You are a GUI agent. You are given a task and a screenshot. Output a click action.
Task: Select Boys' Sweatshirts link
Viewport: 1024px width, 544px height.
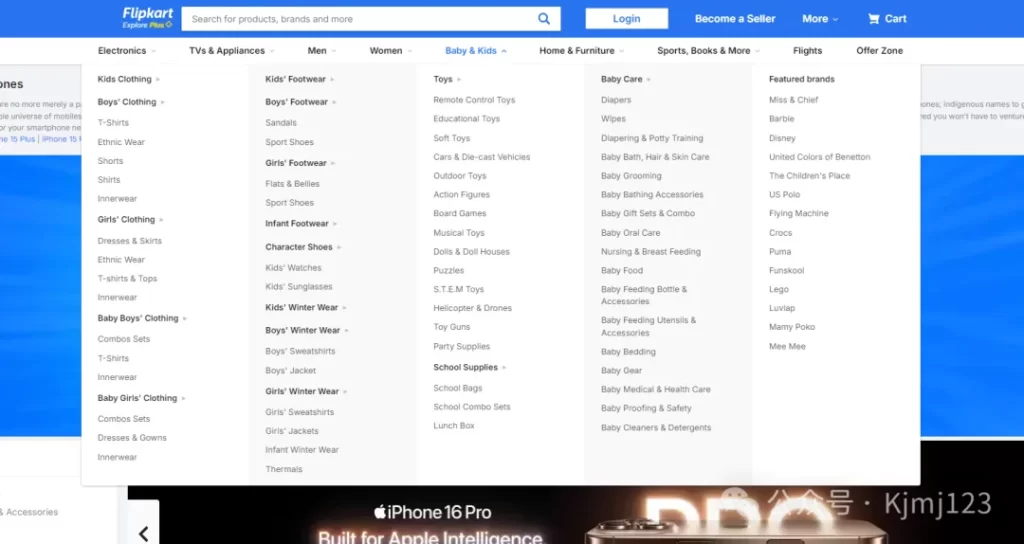tap(300, 351)
